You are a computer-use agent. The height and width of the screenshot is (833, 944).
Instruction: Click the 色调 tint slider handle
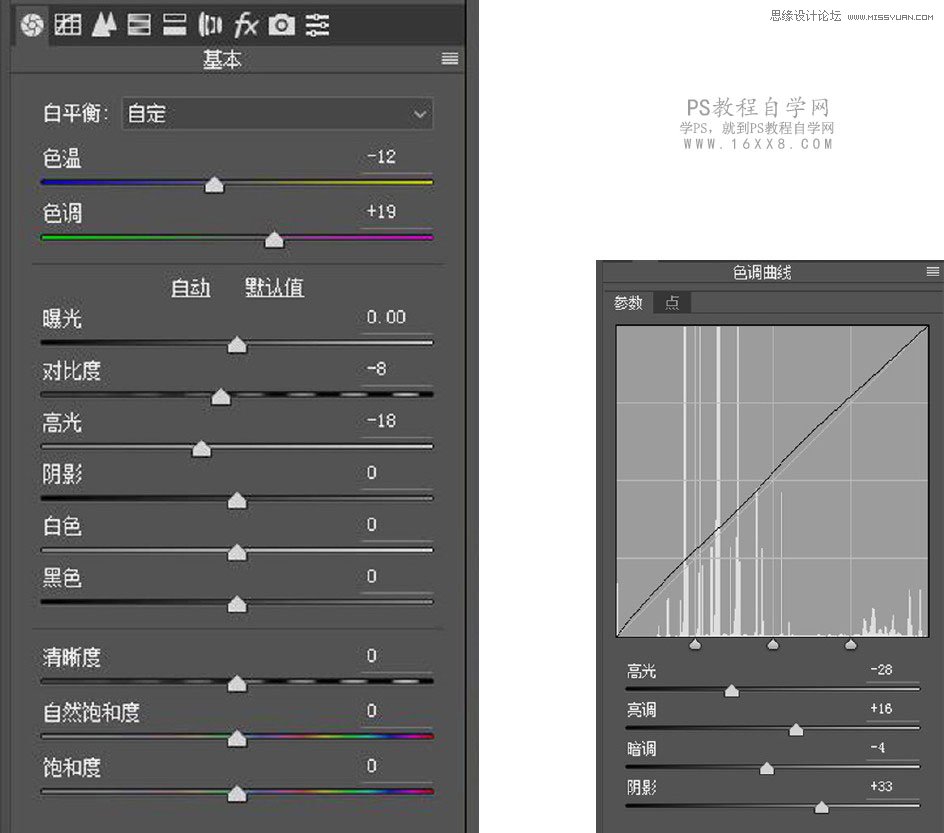pos(274,240)
